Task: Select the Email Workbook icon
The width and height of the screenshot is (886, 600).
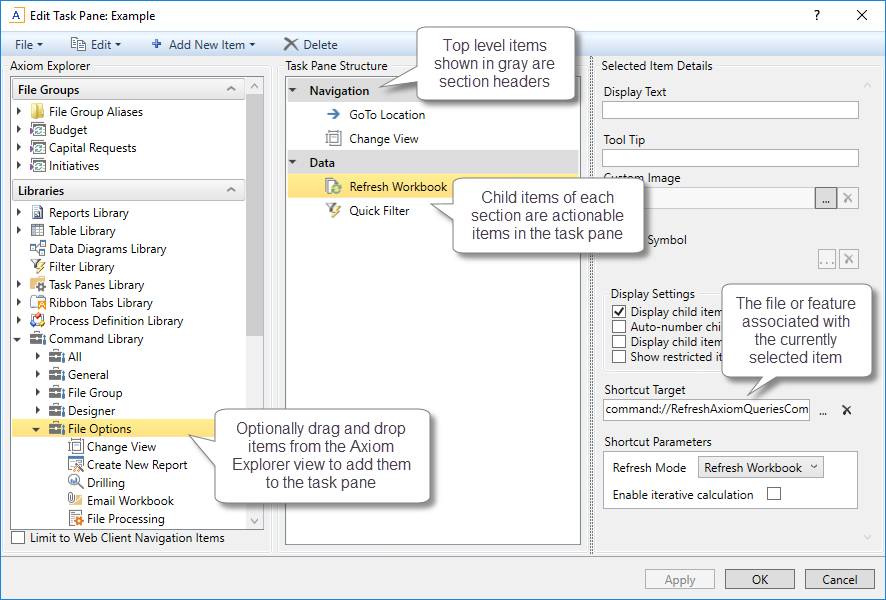Action: (x=75, y=501)
